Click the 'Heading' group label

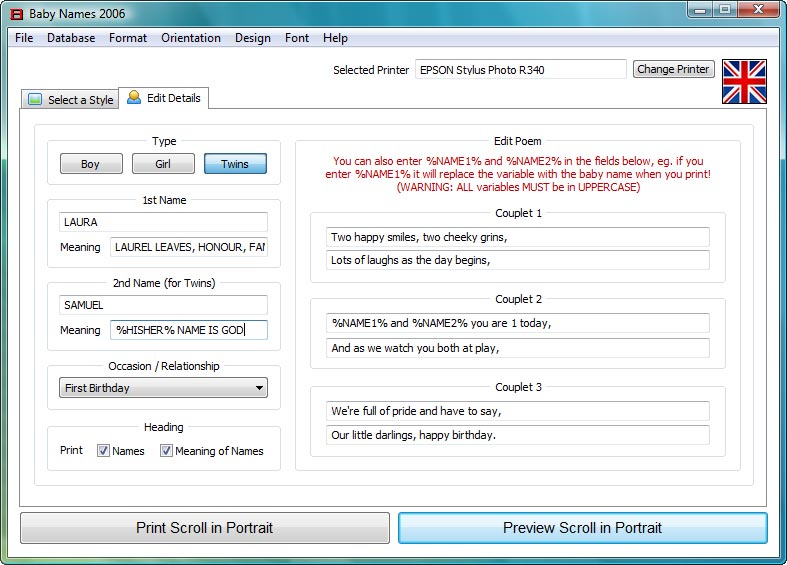(164, 427)
